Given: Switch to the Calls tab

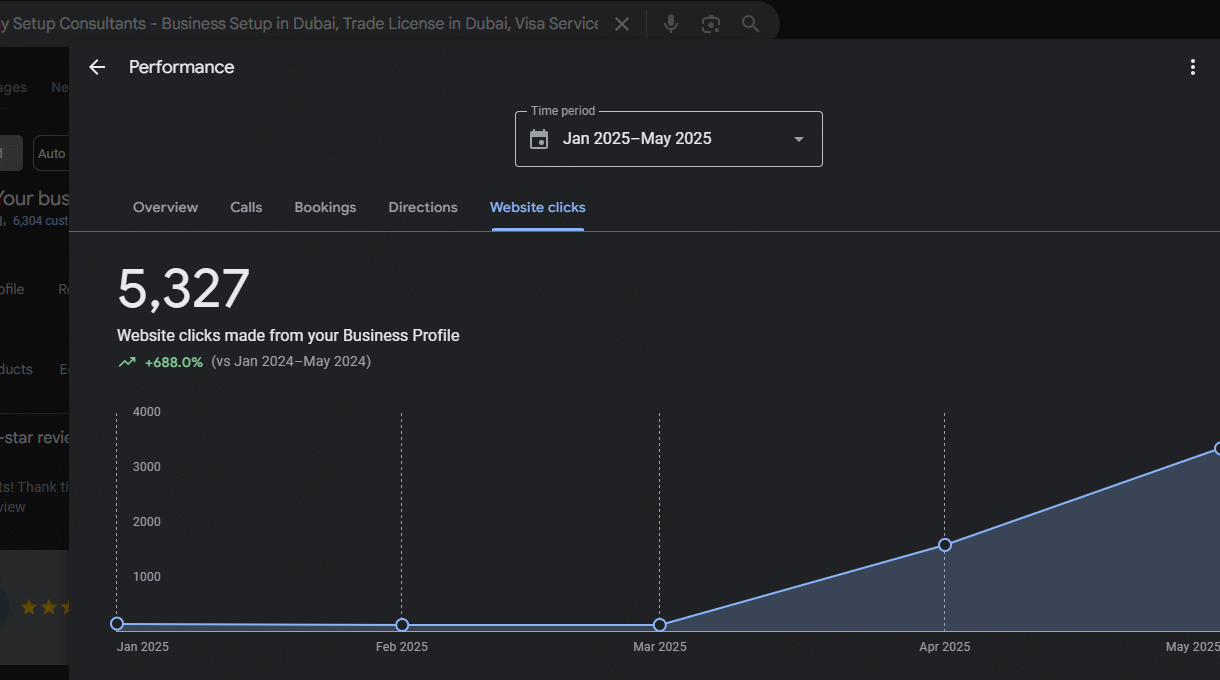Looking at the screenshot, I should (246, 207).
